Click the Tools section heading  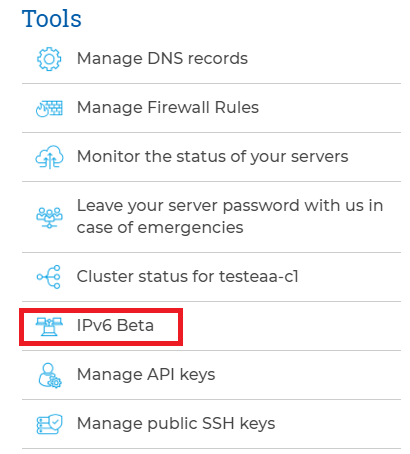[52, 18]
